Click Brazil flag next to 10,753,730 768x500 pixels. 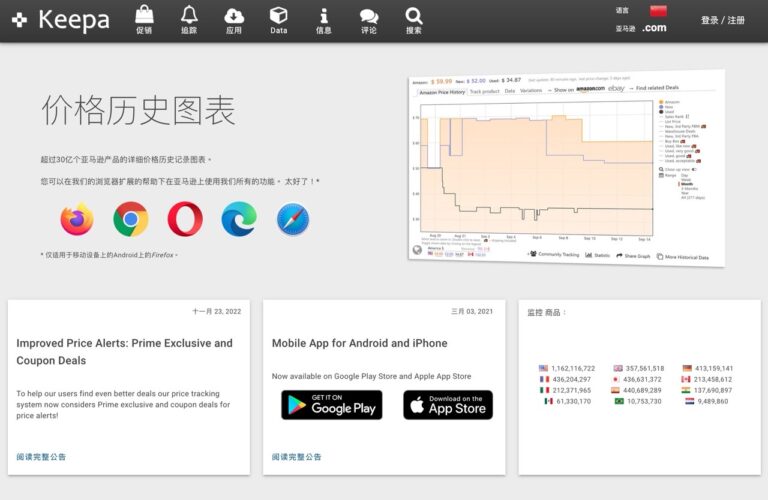[619, 401]
